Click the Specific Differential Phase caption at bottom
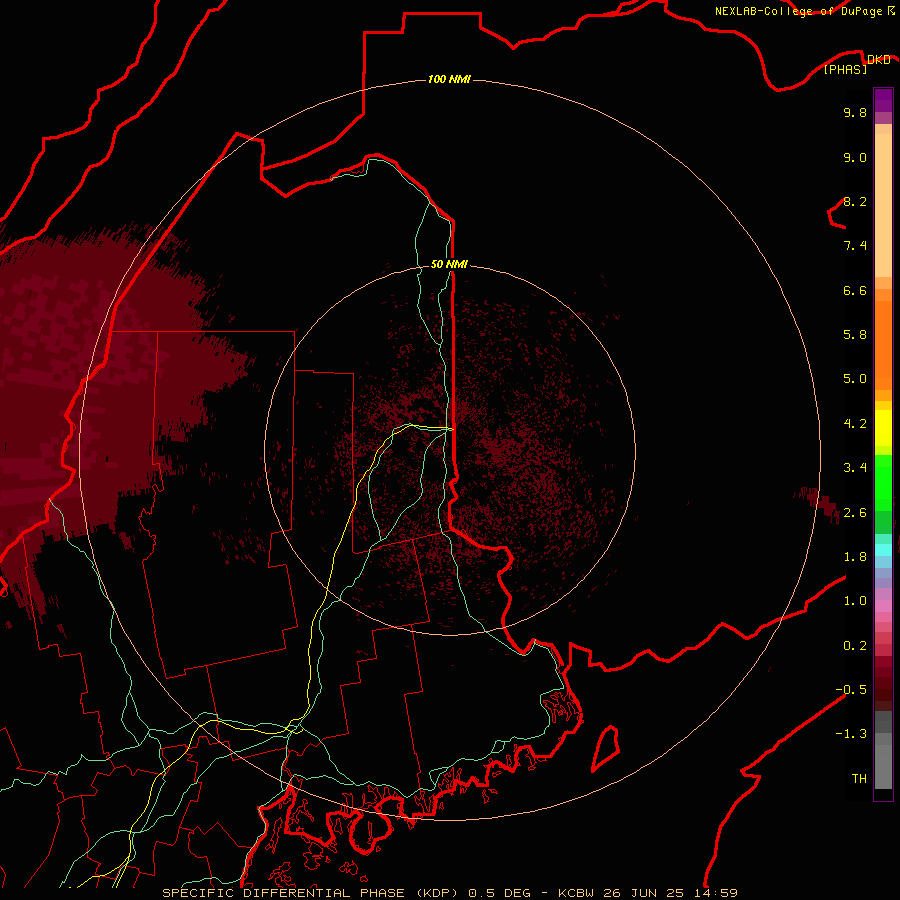Viewport: 900px width, 900px height. 449,893
